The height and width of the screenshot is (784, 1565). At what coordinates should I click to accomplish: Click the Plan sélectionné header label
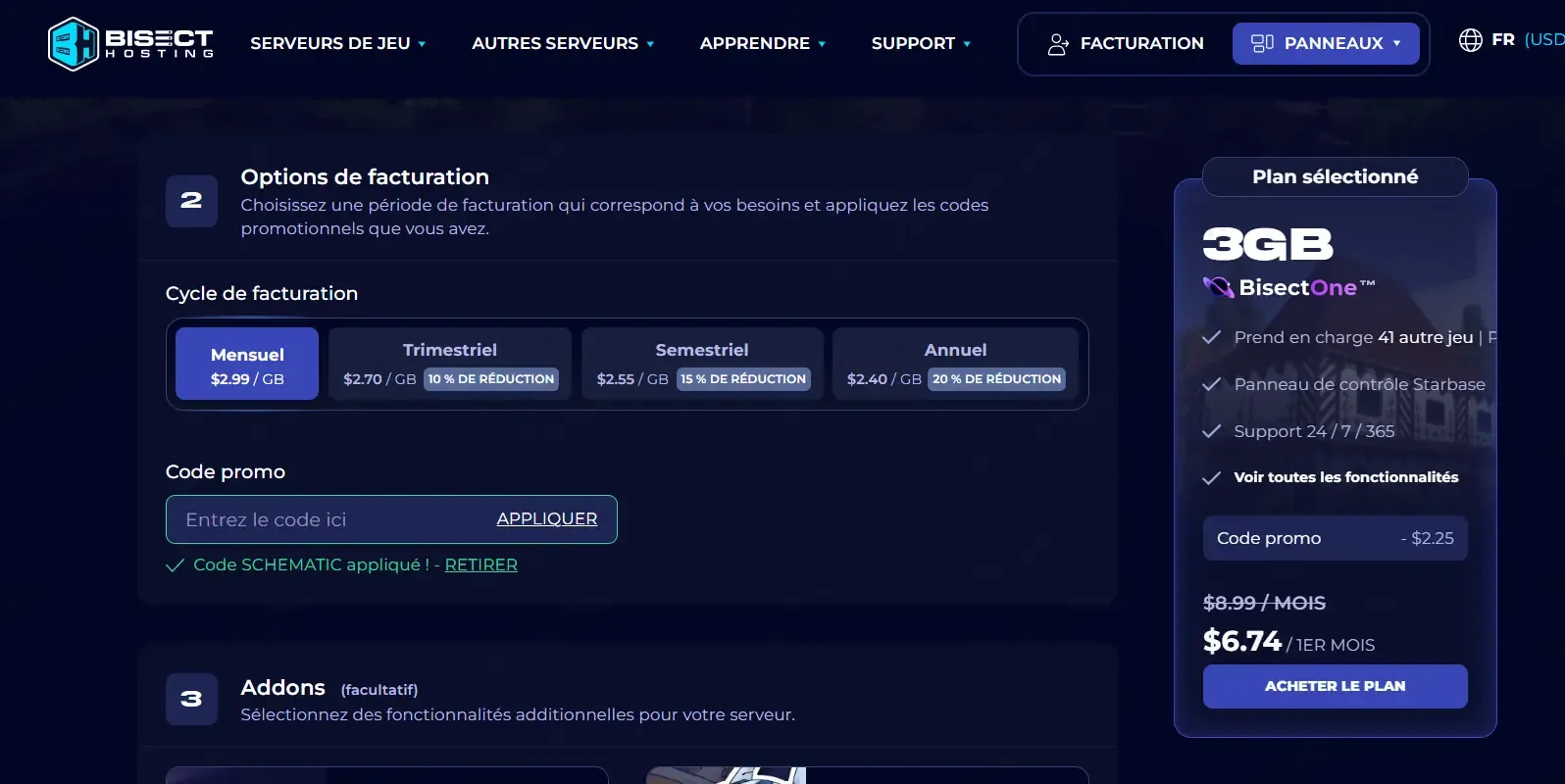tap(1336, 176)
